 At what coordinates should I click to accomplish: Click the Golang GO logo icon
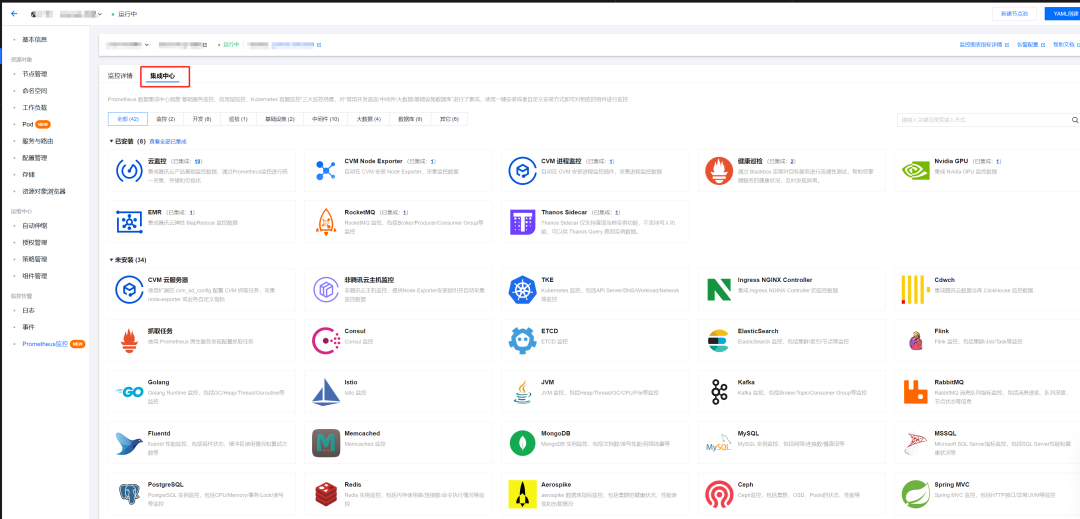click(x=129, y=392)
